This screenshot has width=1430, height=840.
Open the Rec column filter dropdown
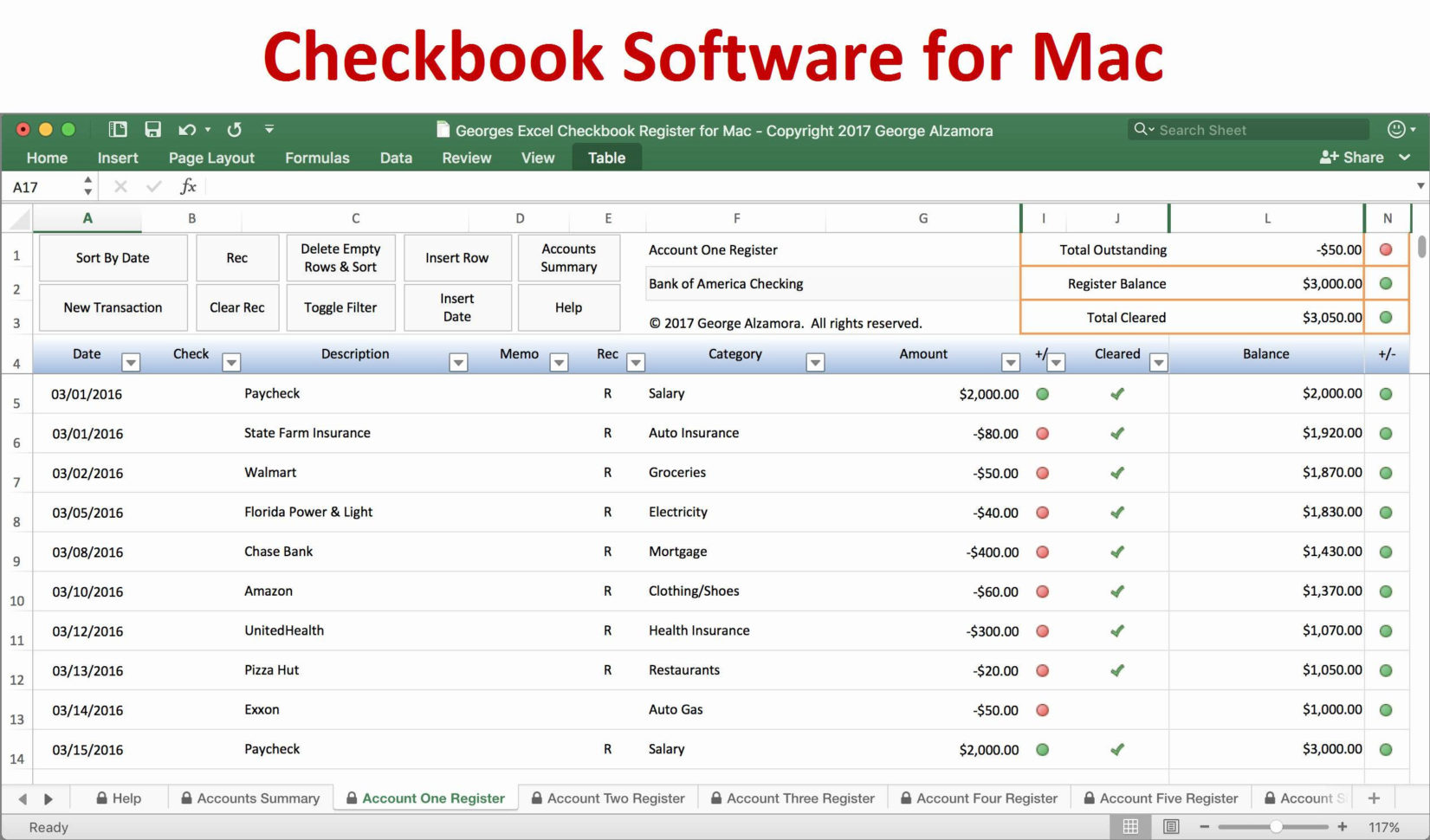636,362
